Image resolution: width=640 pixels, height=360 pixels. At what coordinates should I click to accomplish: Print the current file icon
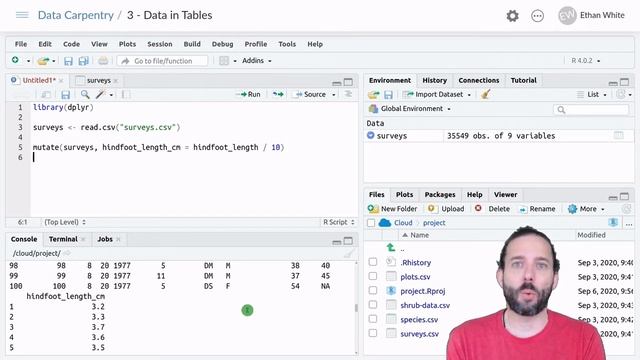click(x=103, y=61)
